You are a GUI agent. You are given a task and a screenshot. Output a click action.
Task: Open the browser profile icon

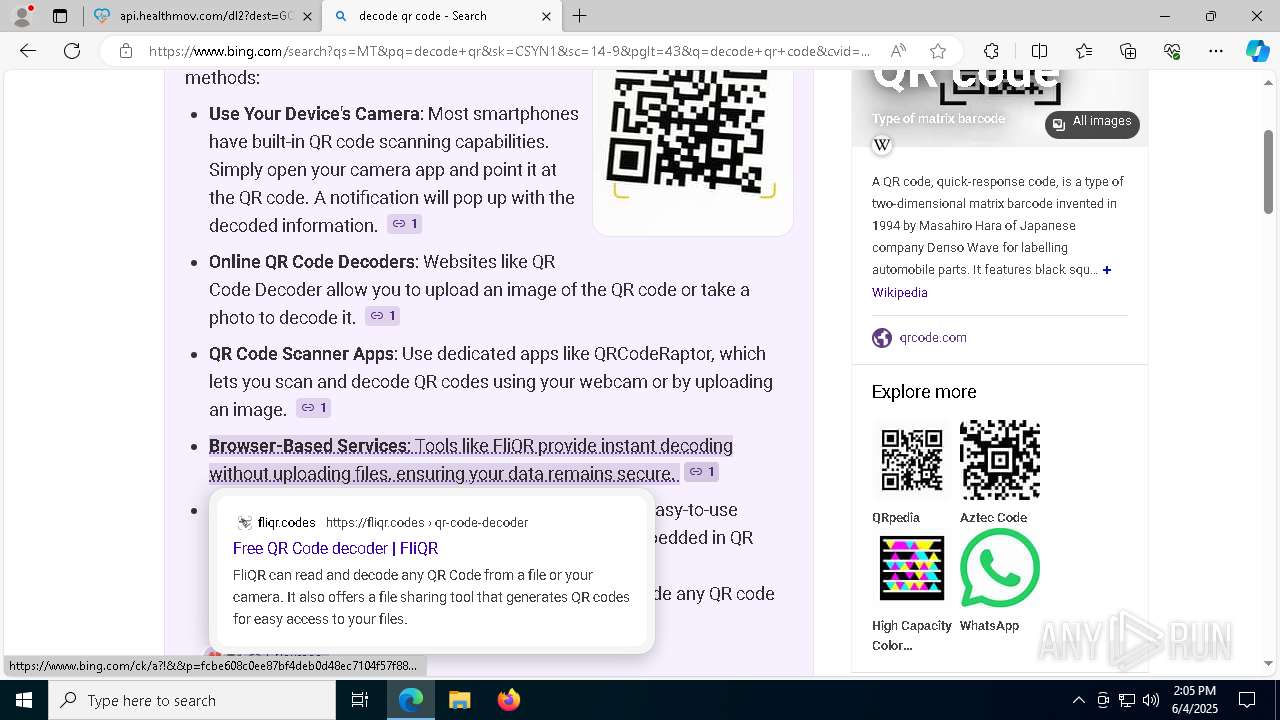(x=22, y=16)
